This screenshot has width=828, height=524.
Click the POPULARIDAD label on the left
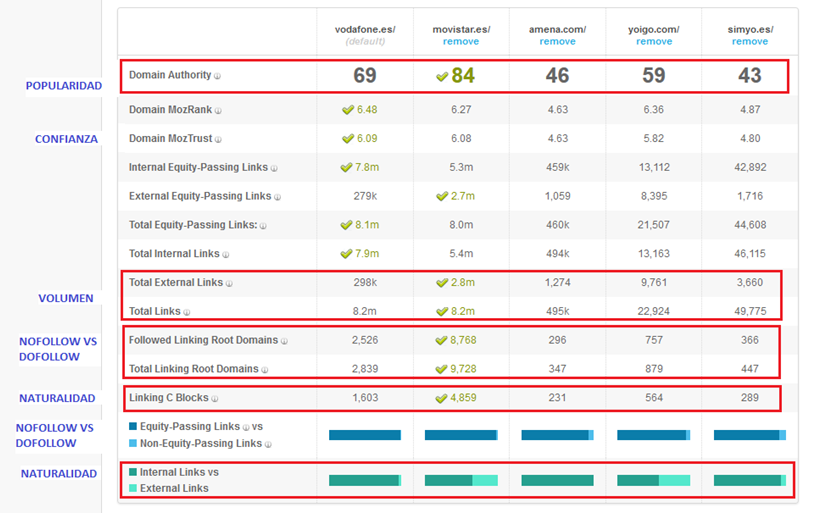[64, 86]
